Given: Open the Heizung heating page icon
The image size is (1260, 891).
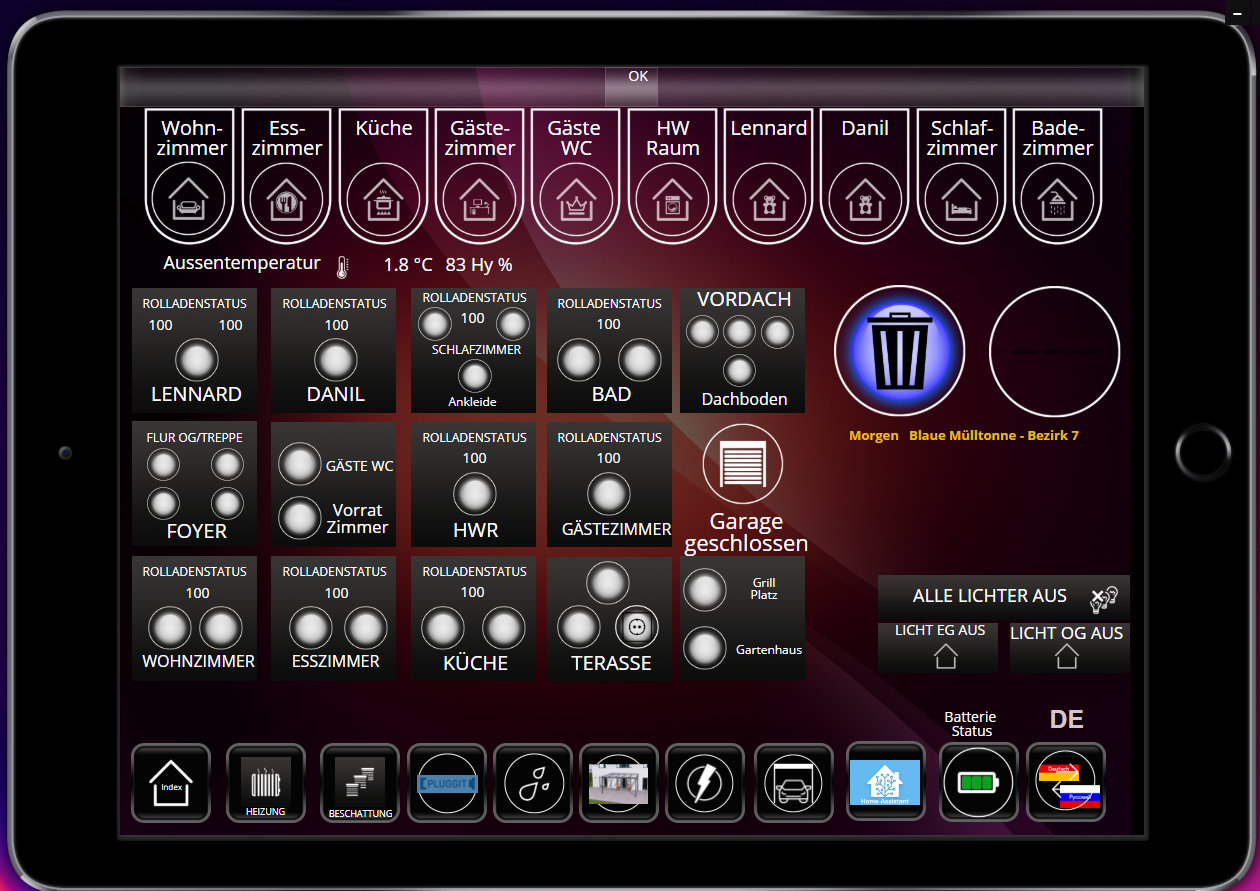Looking at the screenshot, I should 265,783.
